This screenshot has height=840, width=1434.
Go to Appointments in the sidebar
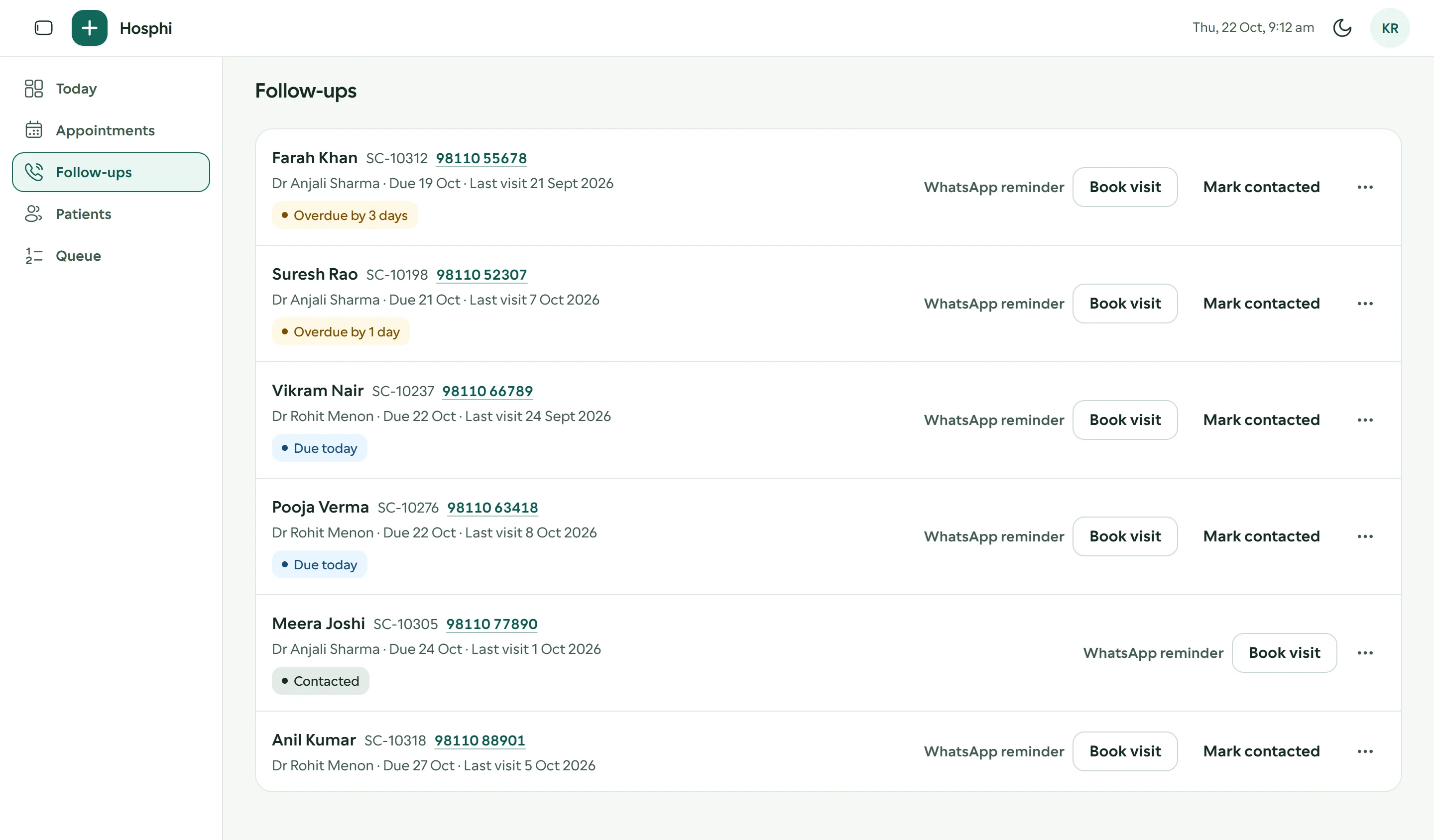pyautogui.click(x=111, y=130)
